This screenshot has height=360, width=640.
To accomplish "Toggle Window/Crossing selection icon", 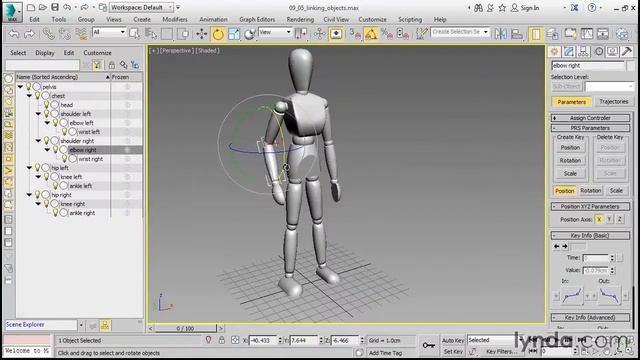I will click(183, 34).
